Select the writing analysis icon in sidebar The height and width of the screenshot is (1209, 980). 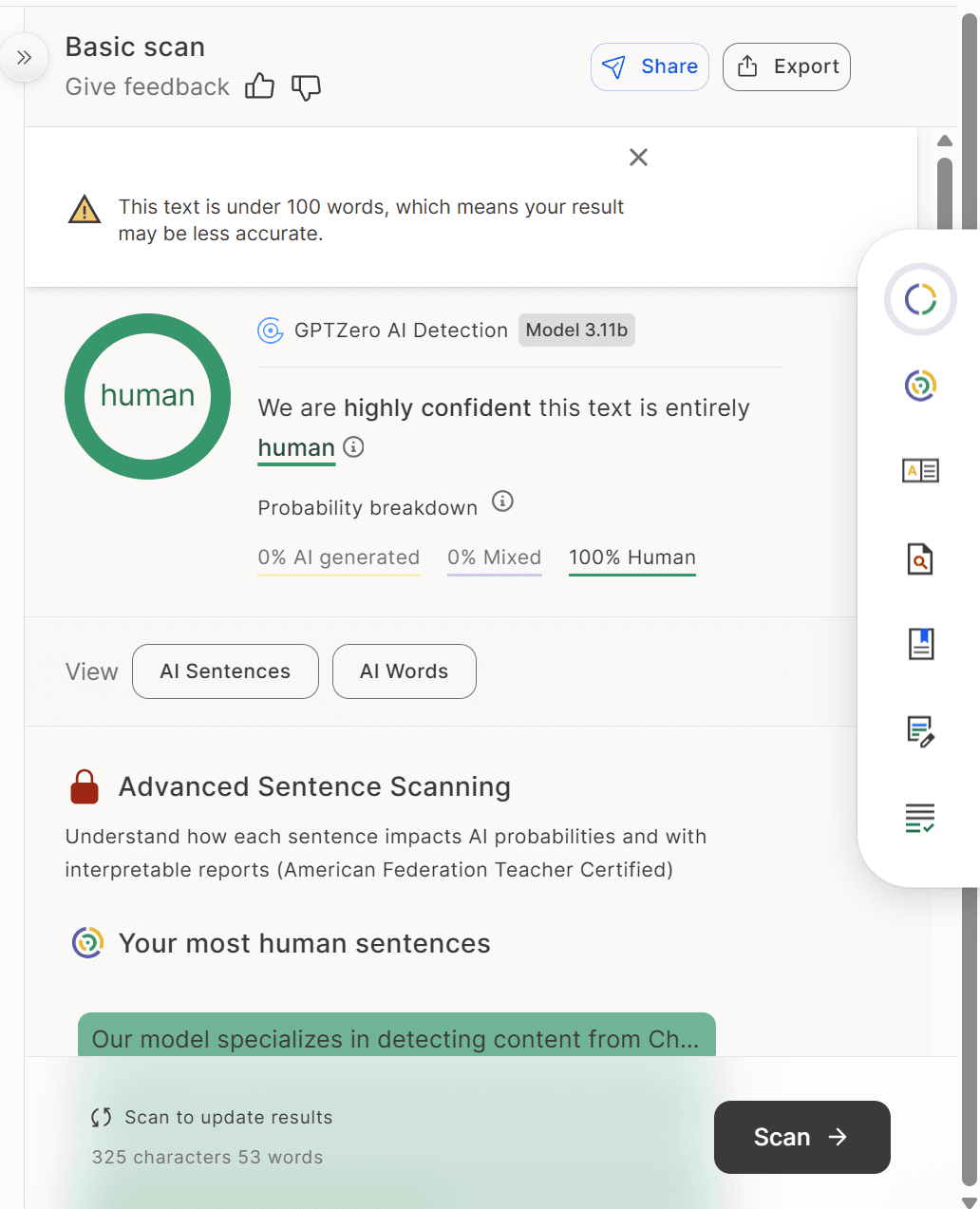[x=919, y=470]
